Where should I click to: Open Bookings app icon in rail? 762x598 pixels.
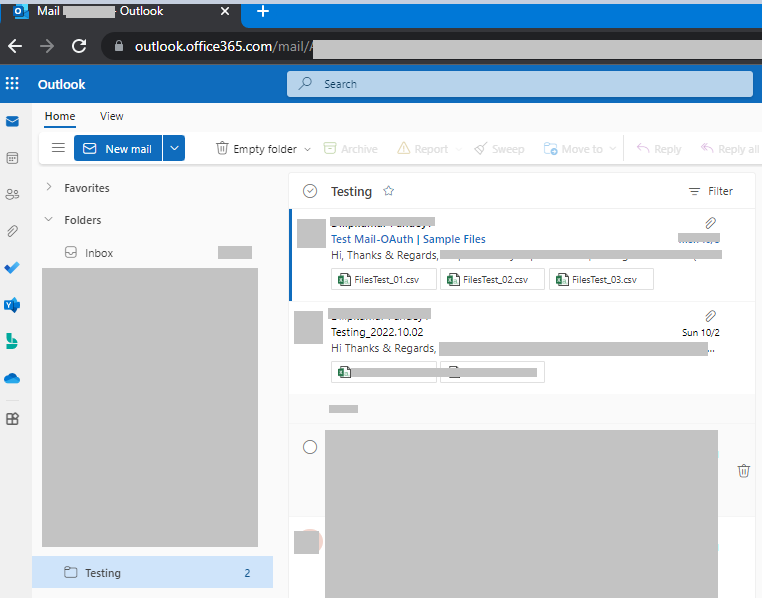coord(12,342)
